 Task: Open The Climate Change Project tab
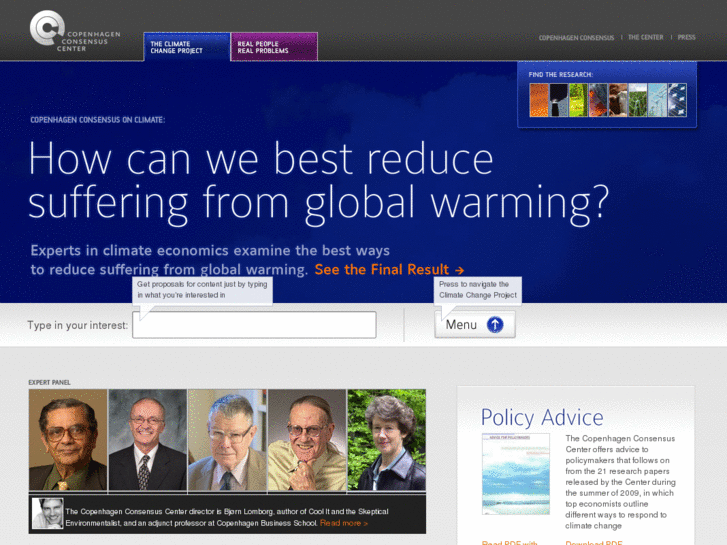pyautogui.click(x=186, y=47)
